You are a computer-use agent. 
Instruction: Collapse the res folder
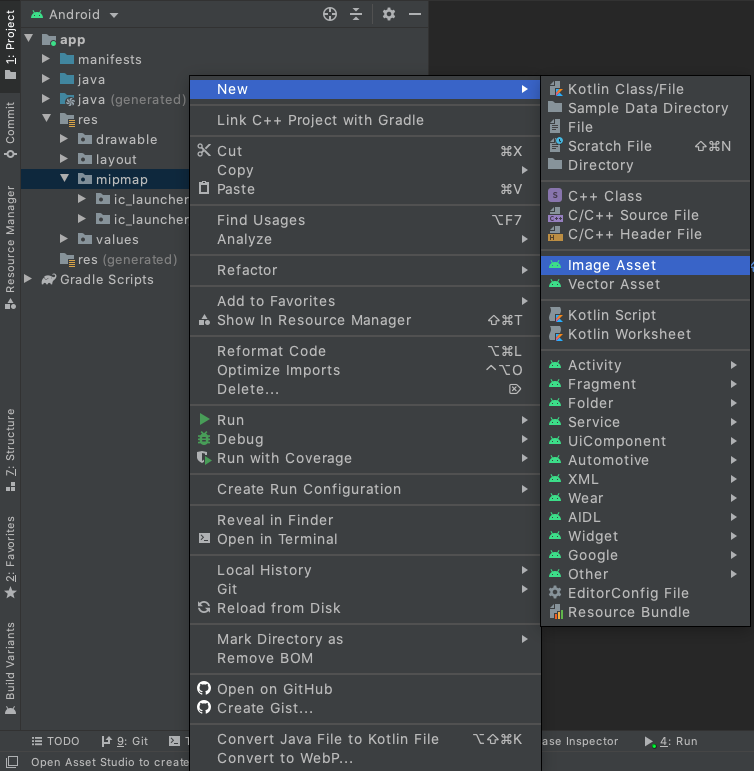point(47,119)
